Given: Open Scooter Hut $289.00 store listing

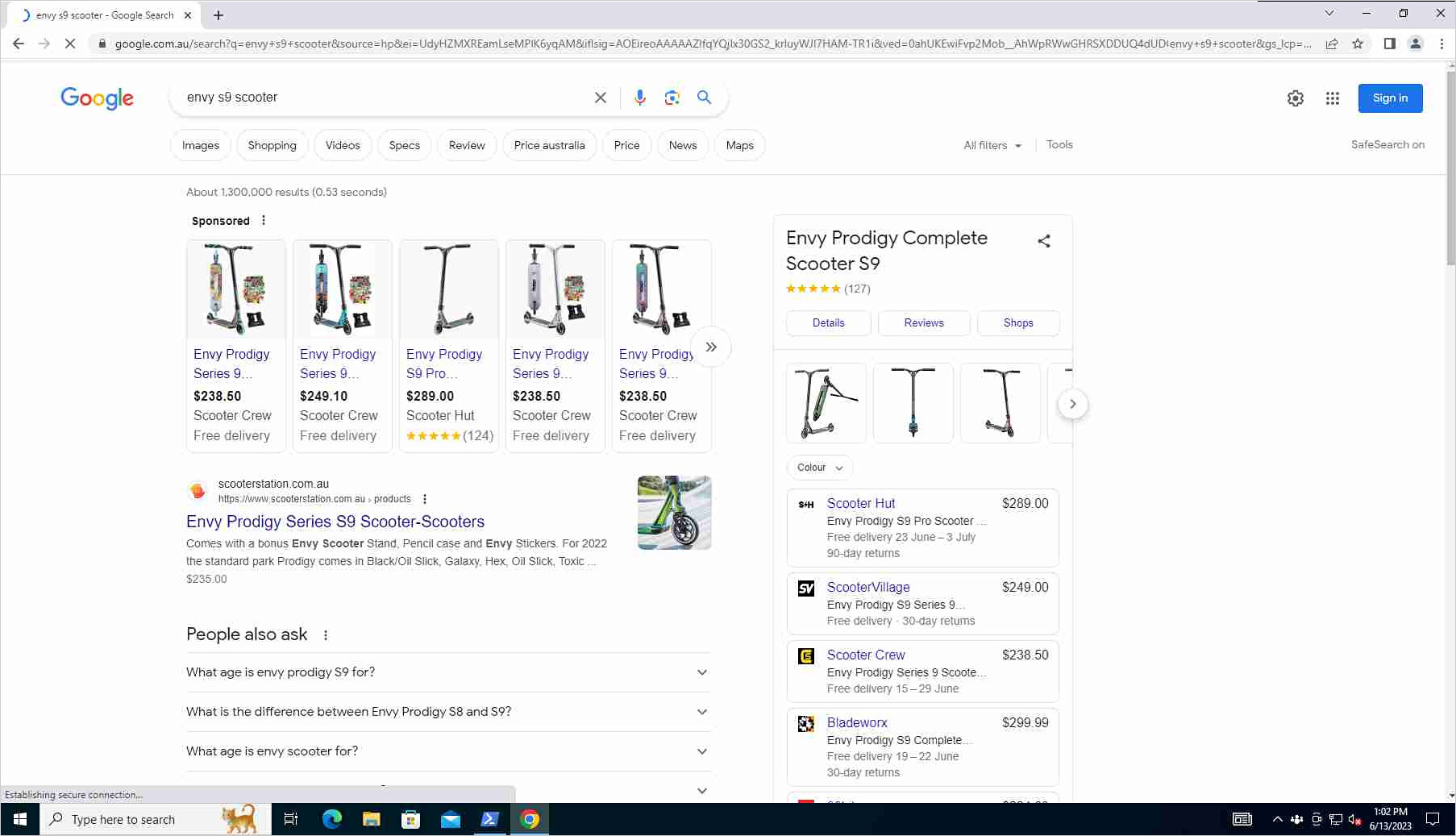Looking at the screenshot, I should coord(923,528).
